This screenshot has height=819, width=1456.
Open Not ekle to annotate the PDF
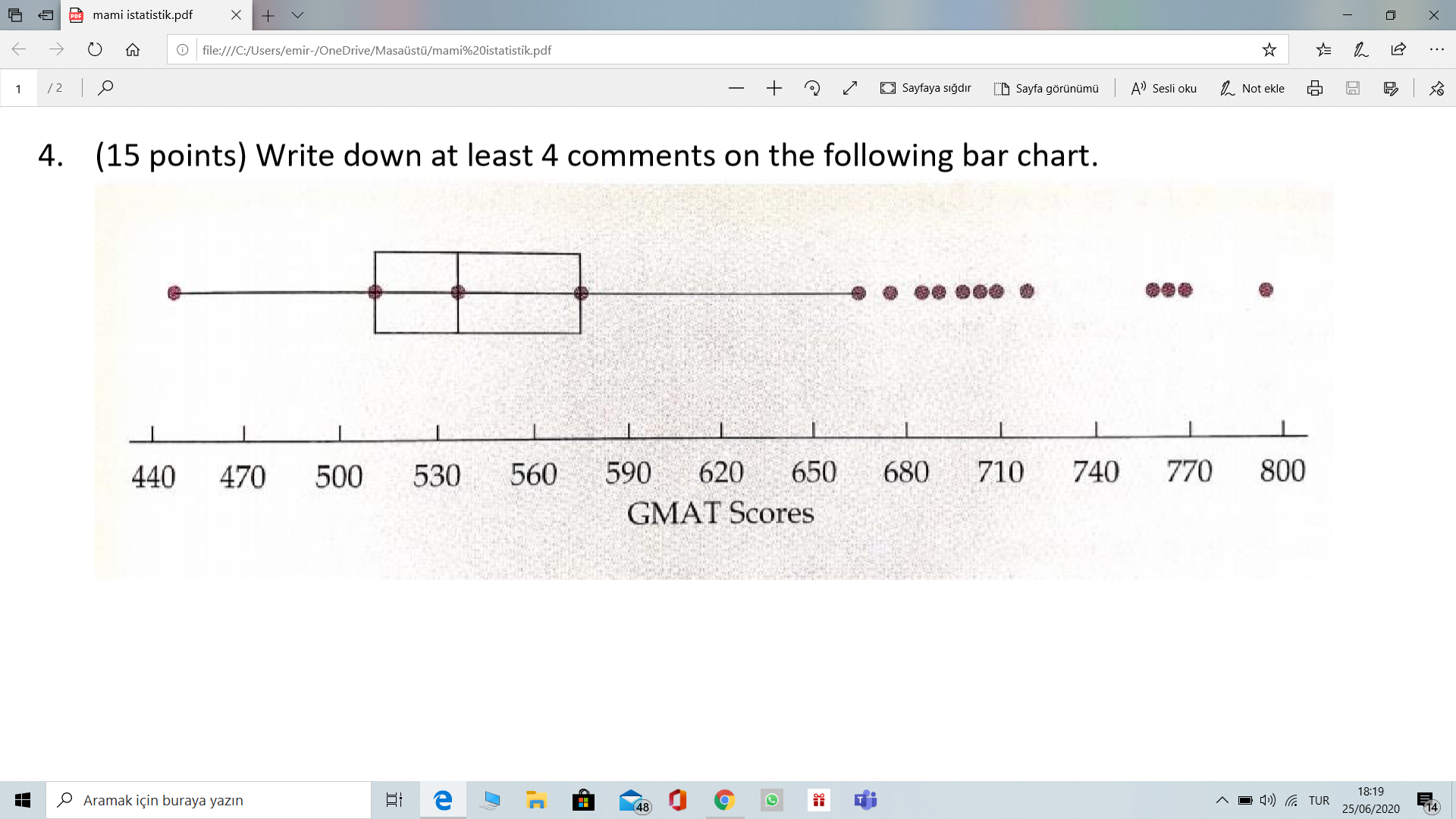(1251, 88)
